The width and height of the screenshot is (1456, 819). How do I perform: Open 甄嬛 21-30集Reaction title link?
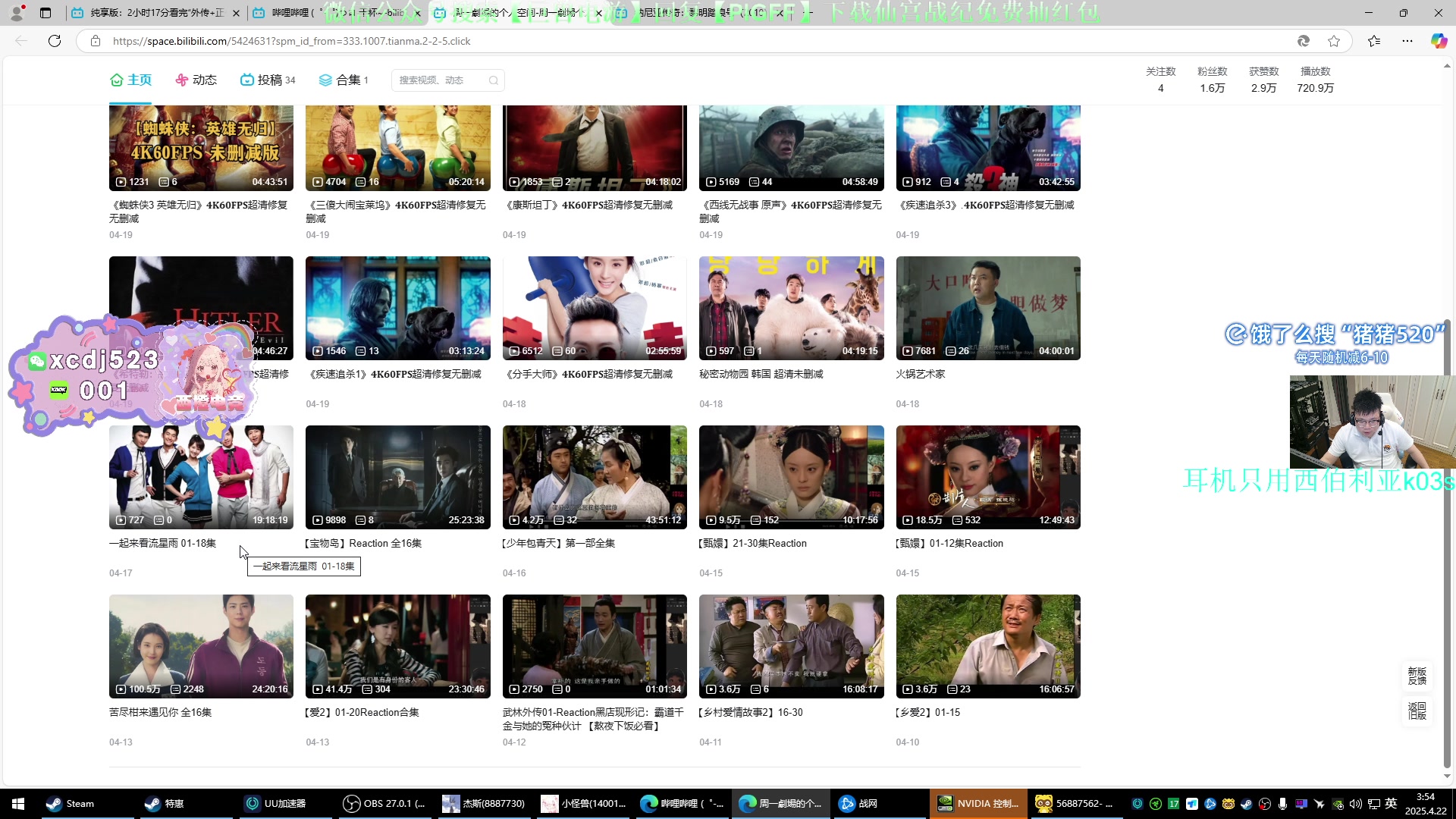click(753, 544)
